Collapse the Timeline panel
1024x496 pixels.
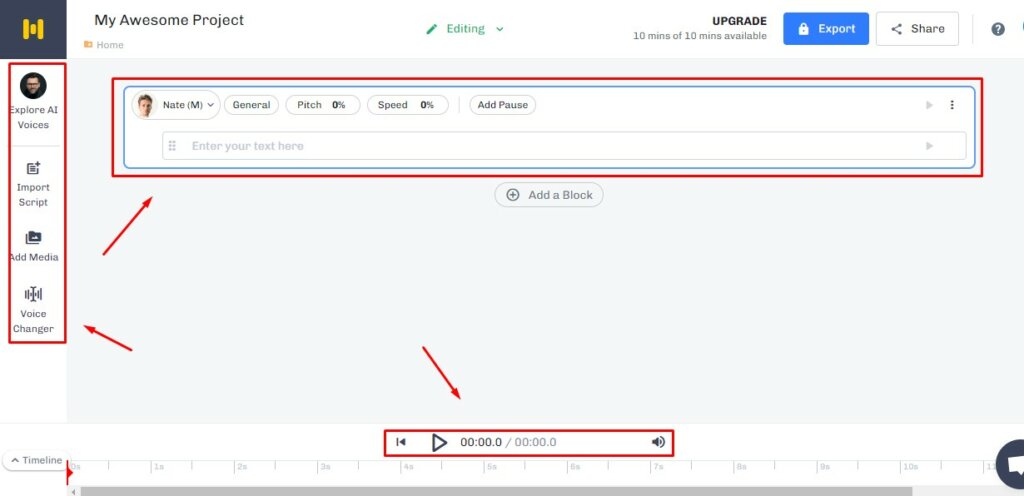(x=35, y=460)
